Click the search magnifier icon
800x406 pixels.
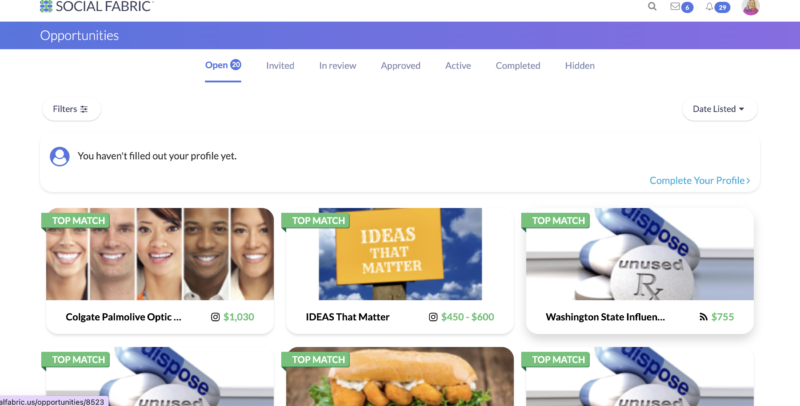click(652, 7)
